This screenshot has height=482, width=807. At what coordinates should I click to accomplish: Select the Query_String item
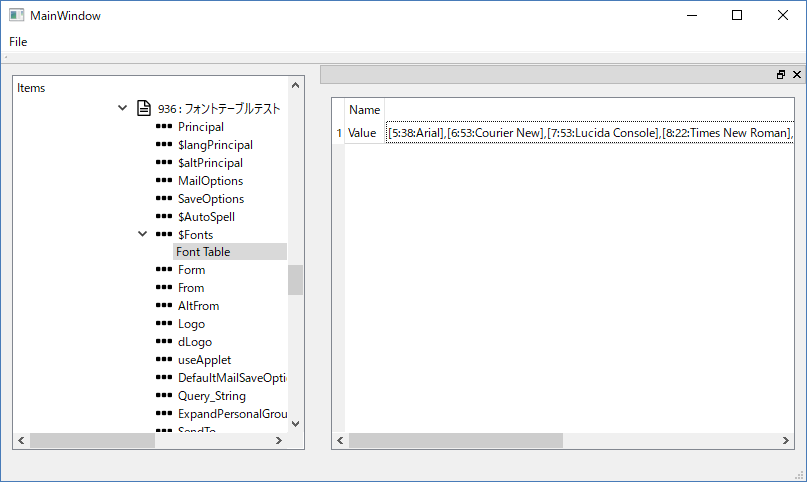(212, 396)
